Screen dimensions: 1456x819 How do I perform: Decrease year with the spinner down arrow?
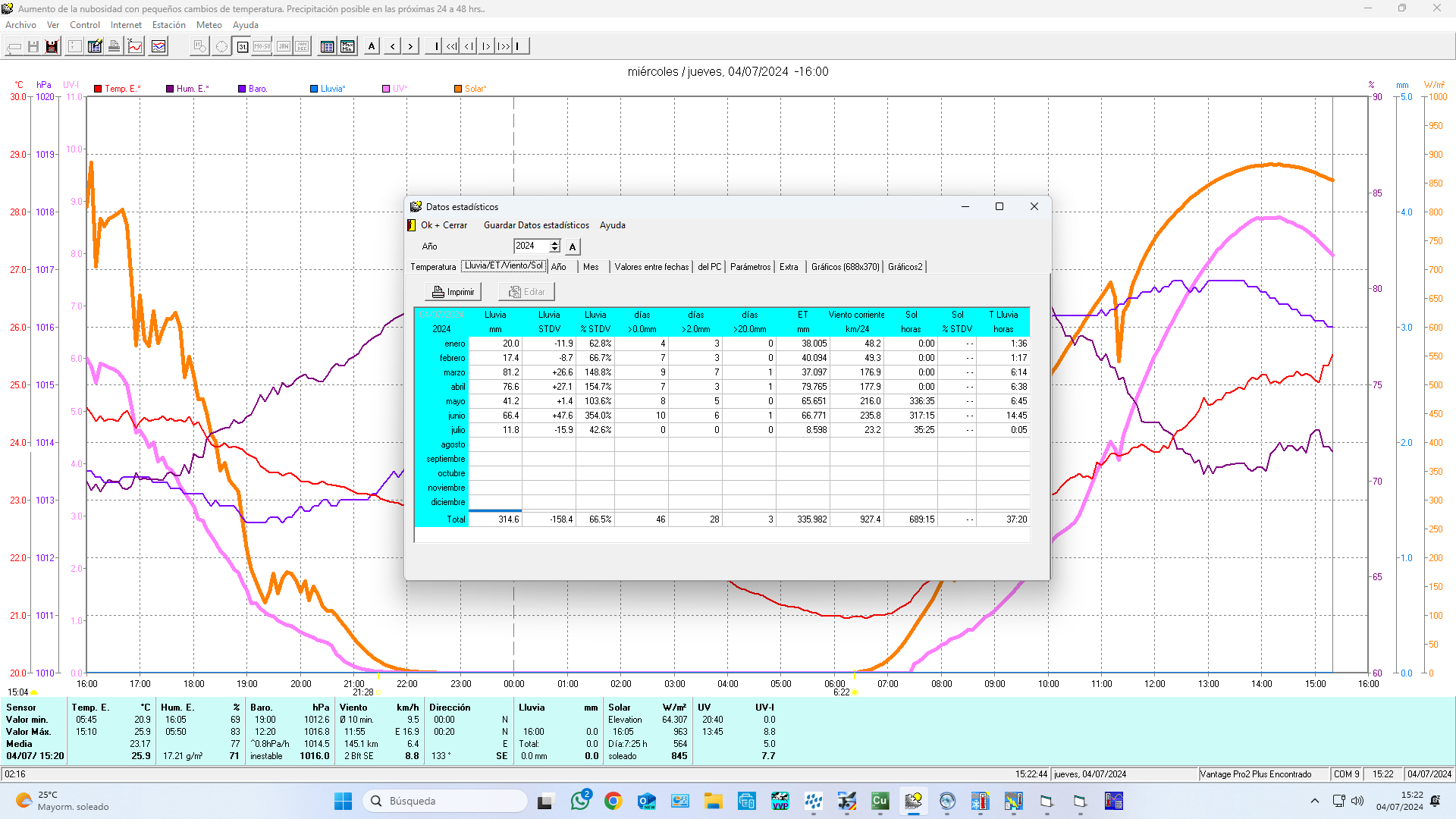click(x=555, y=249)
